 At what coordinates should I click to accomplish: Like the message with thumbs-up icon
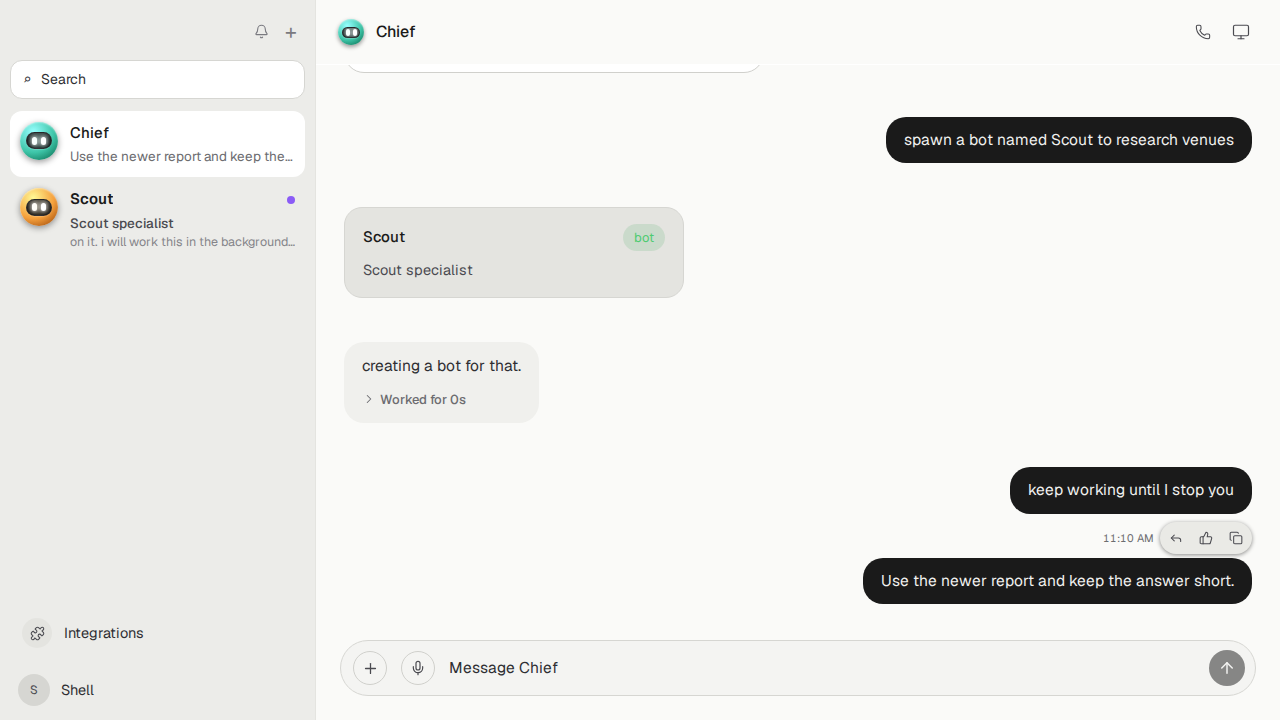(1206, 538)
